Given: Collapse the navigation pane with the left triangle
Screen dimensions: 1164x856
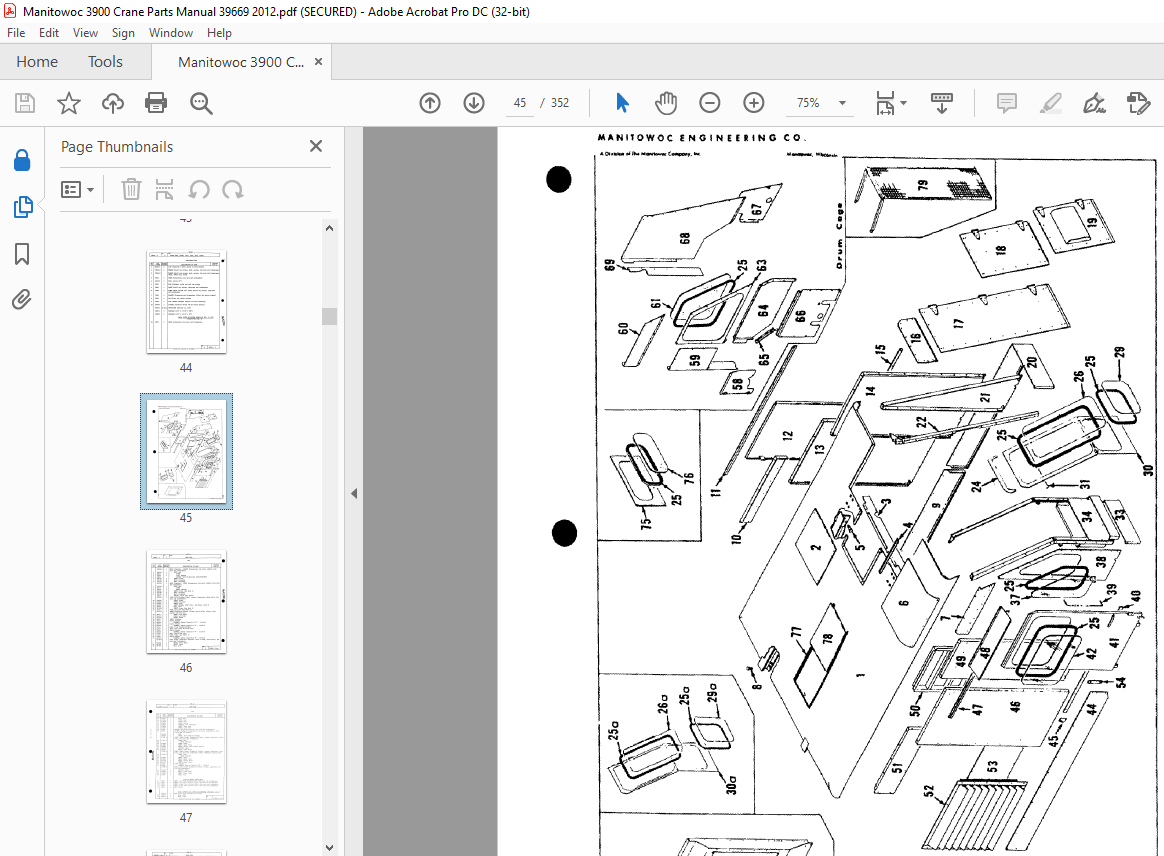Looking at the screenshot, I should (x=354, y=493).
